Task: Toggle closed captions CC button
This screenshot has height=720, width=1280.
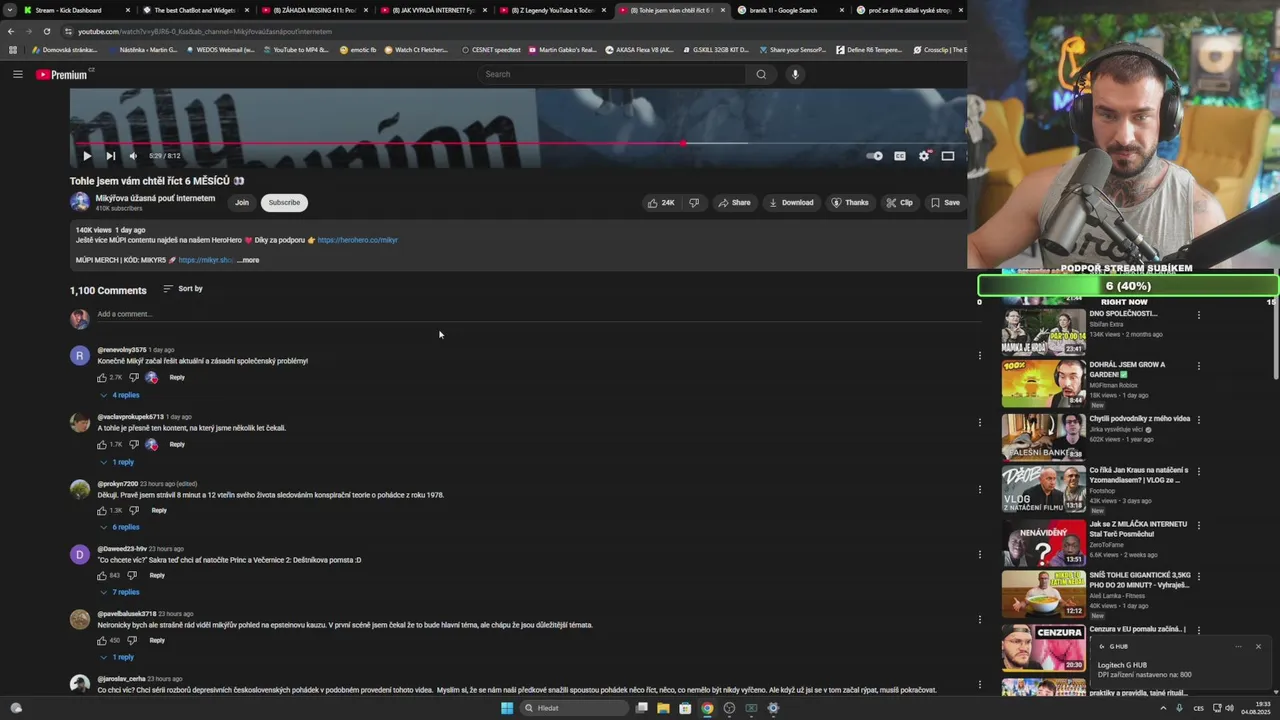Action: point(900,156)
